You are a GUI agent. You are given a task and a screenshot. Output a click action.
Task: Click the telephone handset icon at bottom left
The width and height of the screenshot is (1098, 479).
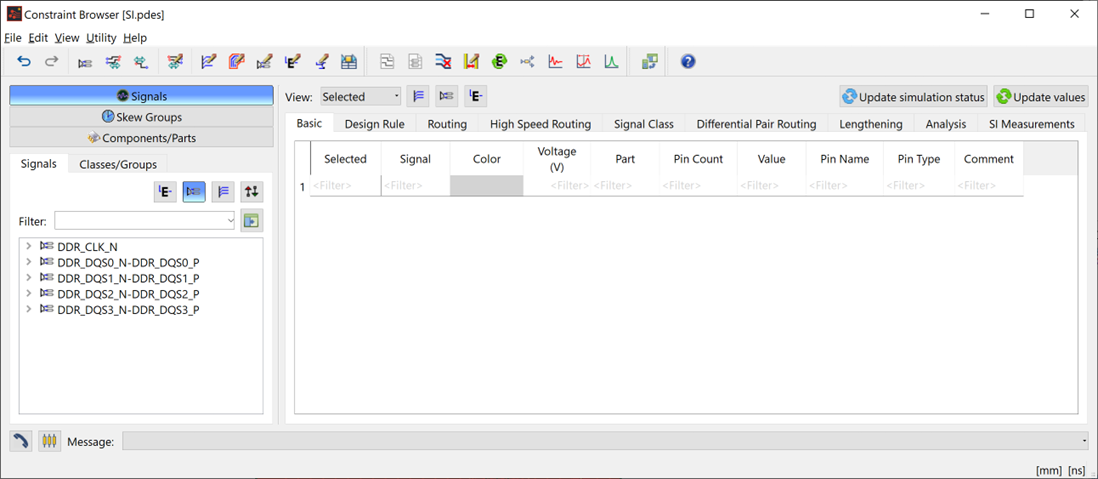[x=21, y=441]
